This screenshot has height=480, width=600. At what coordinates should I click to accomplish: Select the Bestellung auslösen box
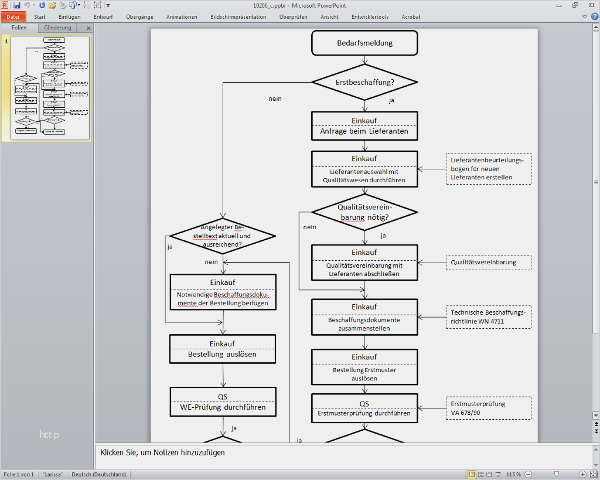222,349
